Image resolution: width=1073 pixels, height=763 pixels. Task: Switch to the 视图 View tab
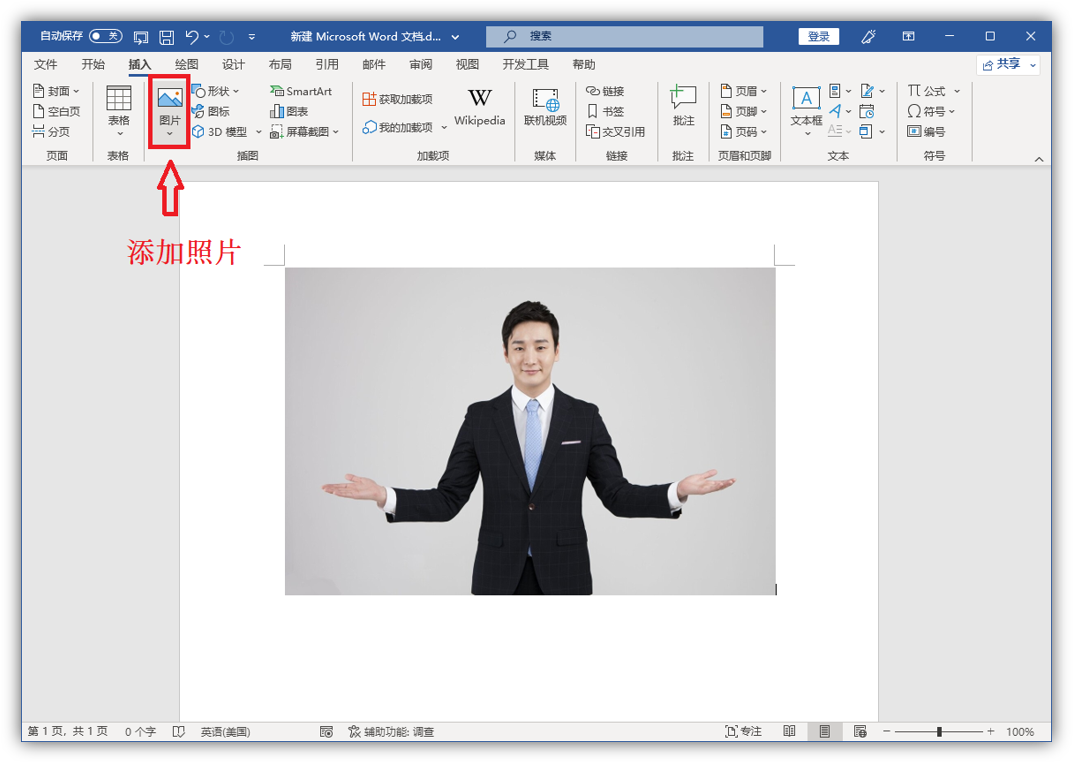tap(467, 64)
